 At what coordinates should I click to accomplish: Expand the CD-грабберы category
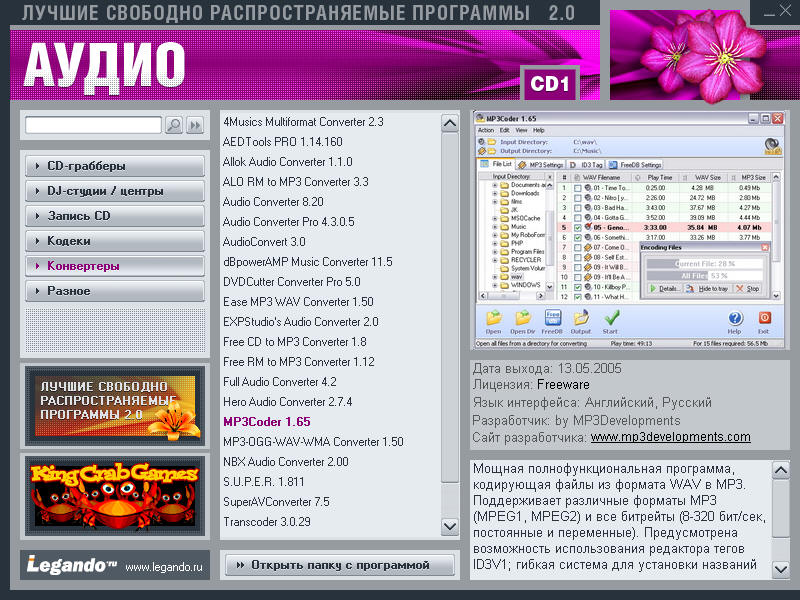[115, 166]
